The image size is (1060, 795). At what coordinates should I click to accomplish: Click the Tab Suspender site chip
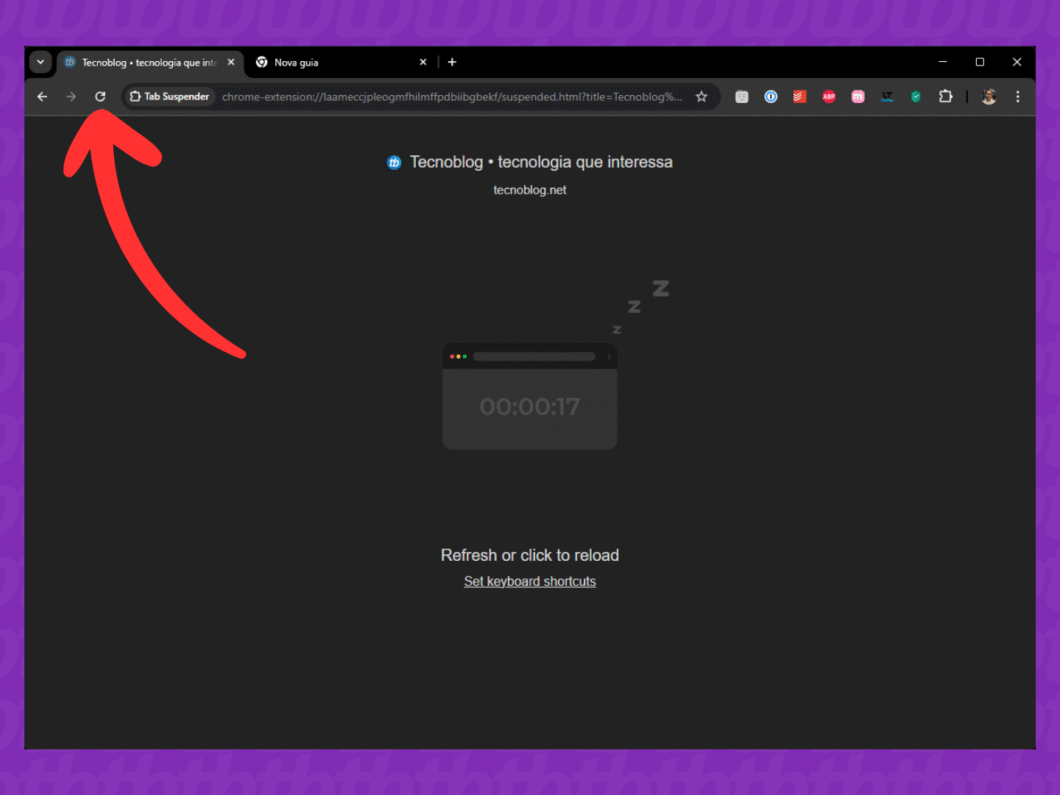[170, 97]
